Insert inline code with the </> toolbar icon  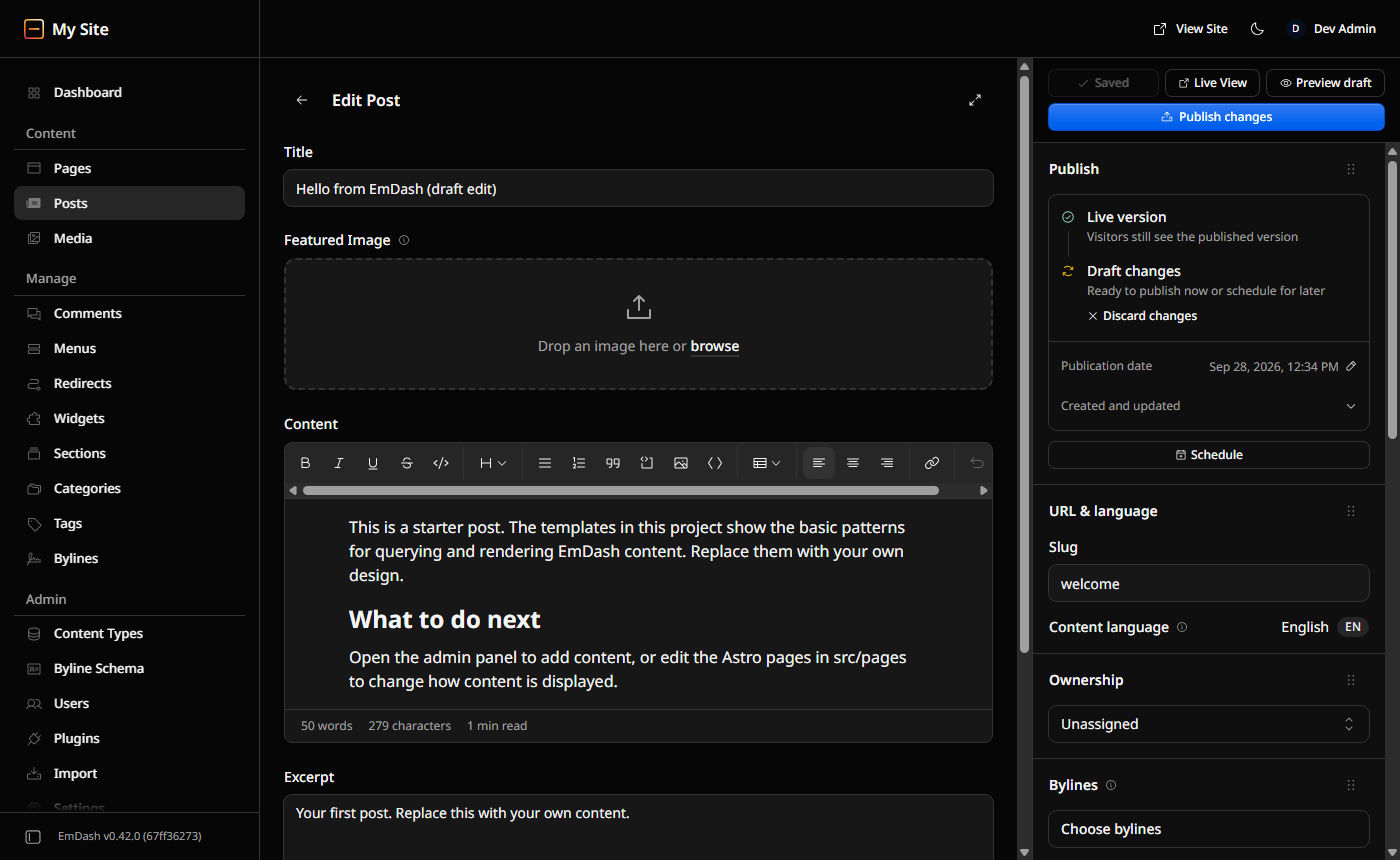(x=441, y=463)
